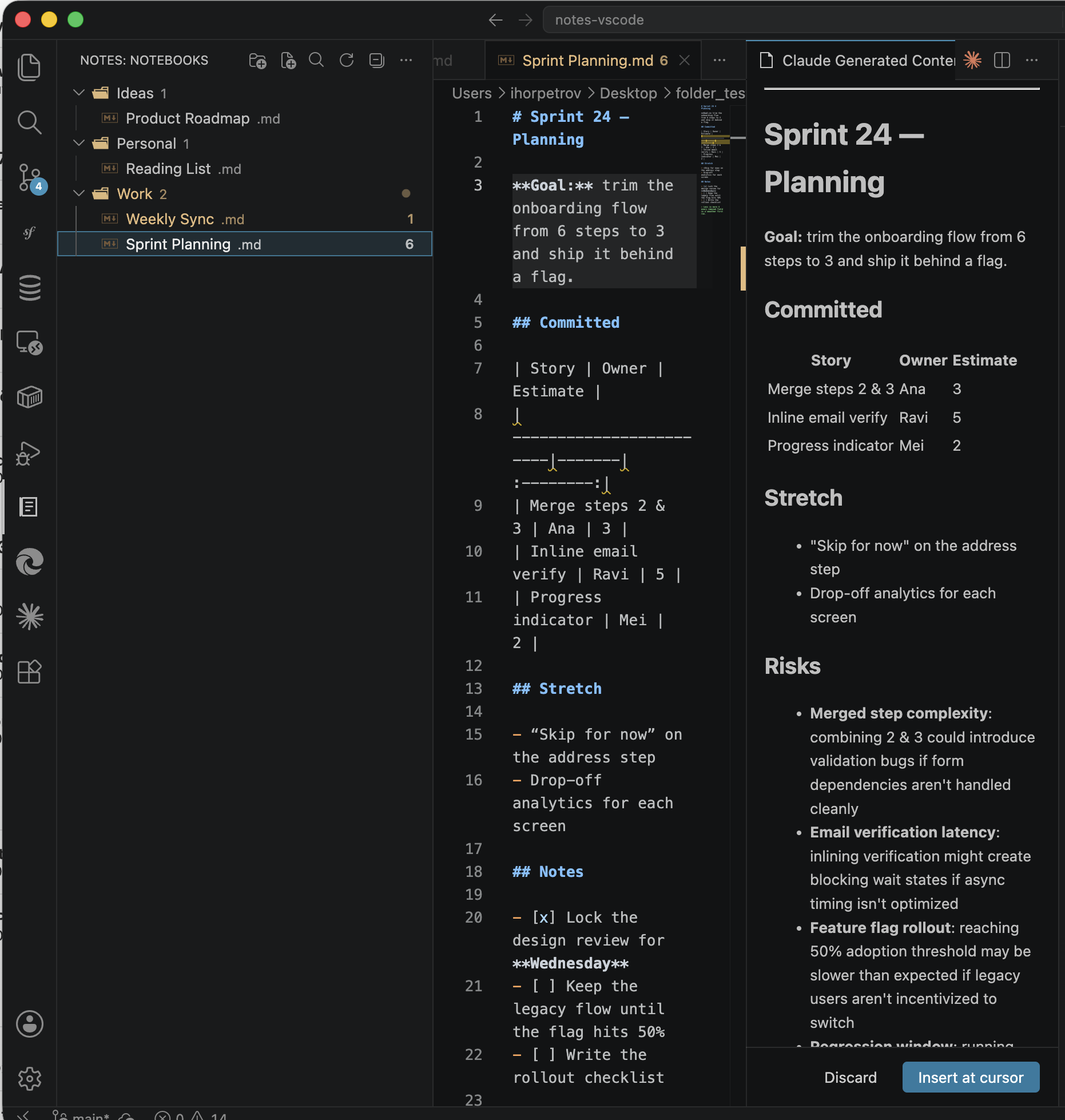Collapse the Work notebook folder

tap(80, 193)
